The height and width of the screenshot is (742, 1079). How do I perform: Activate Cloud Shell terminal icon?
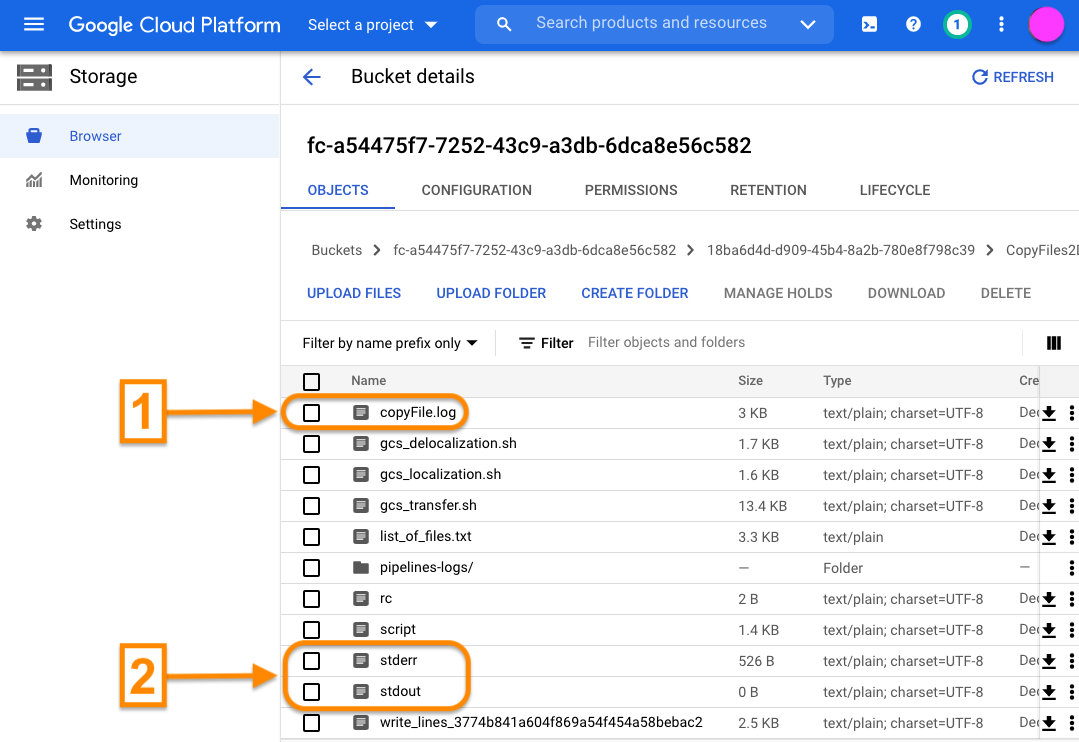pos(869,25)
